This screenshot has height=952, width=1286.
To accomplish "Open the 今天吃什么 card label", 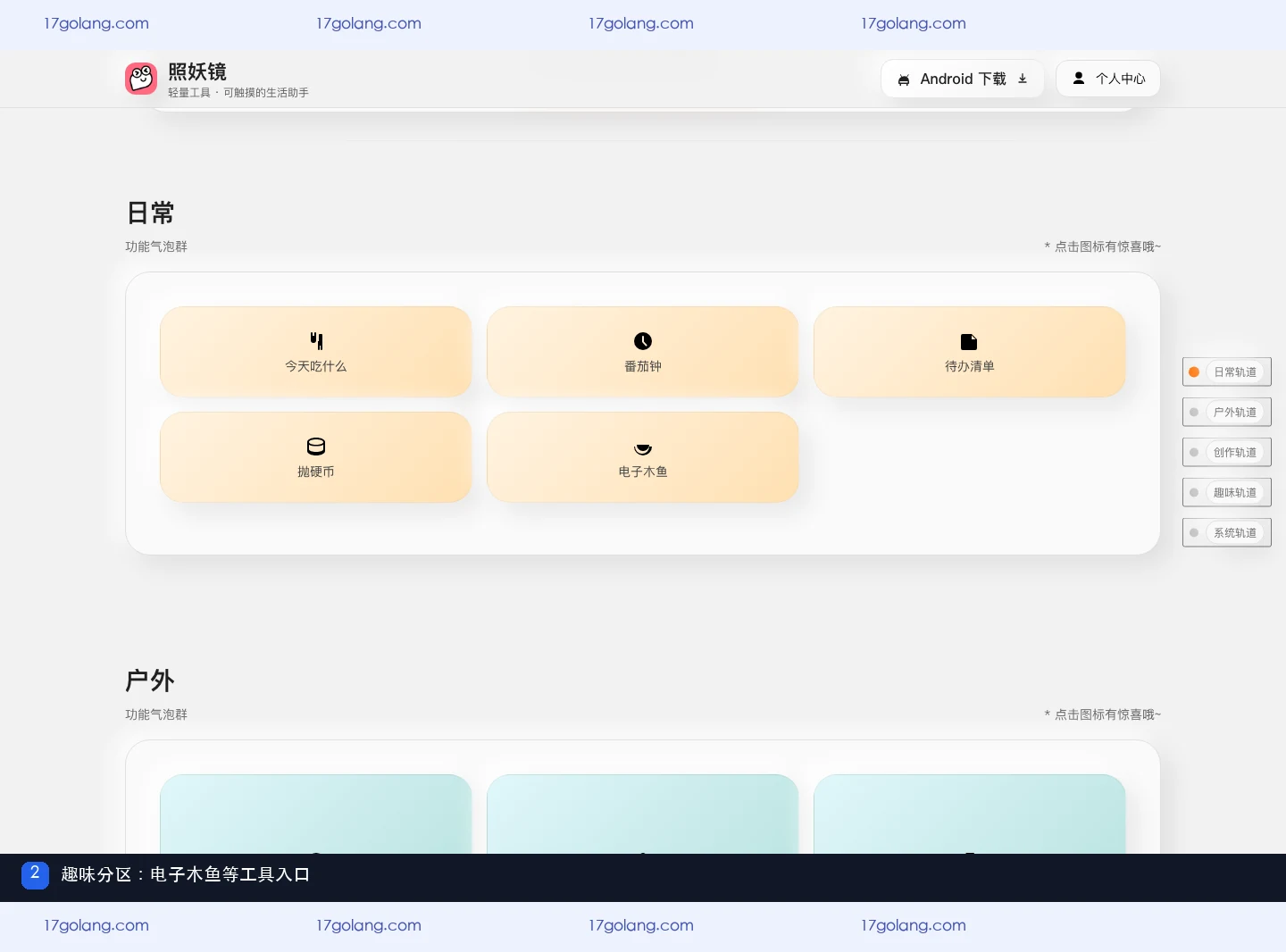I will tap(316, 366).
